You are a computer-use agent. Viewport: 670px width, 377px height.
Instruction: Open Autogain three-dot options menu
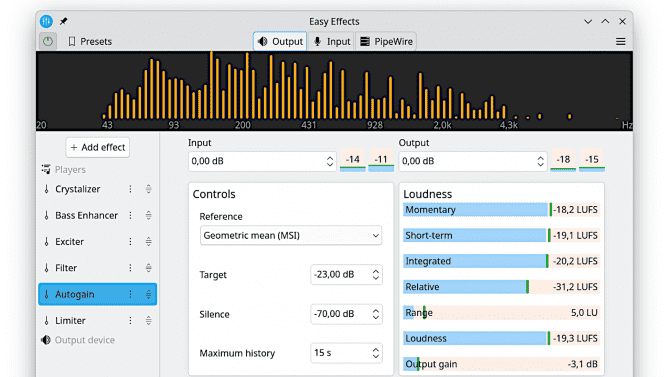pyautogui.click(x=130, y=294)
